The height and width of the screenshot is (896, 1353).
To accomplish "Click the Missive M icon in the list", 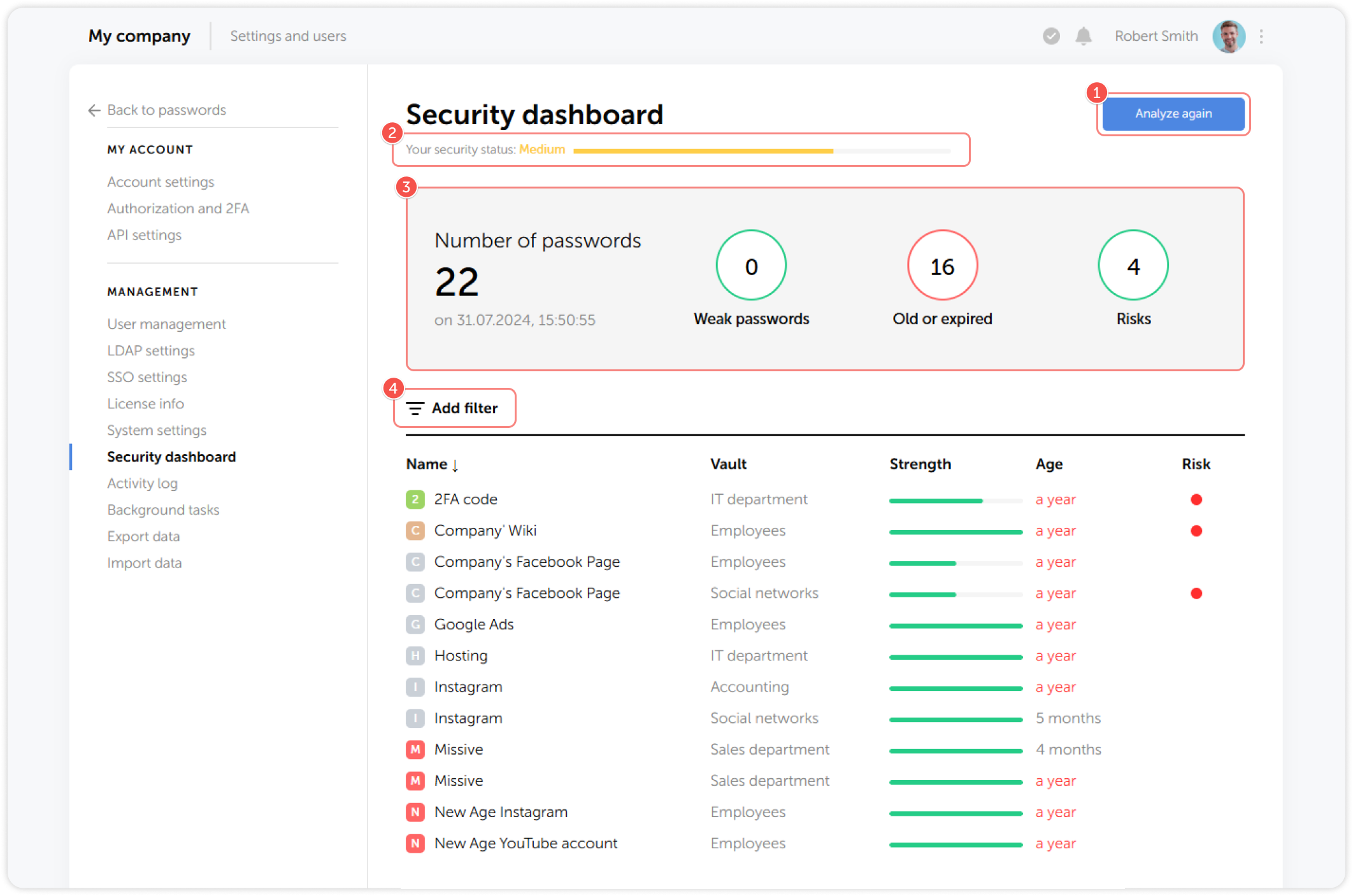I will coord(415,750).
